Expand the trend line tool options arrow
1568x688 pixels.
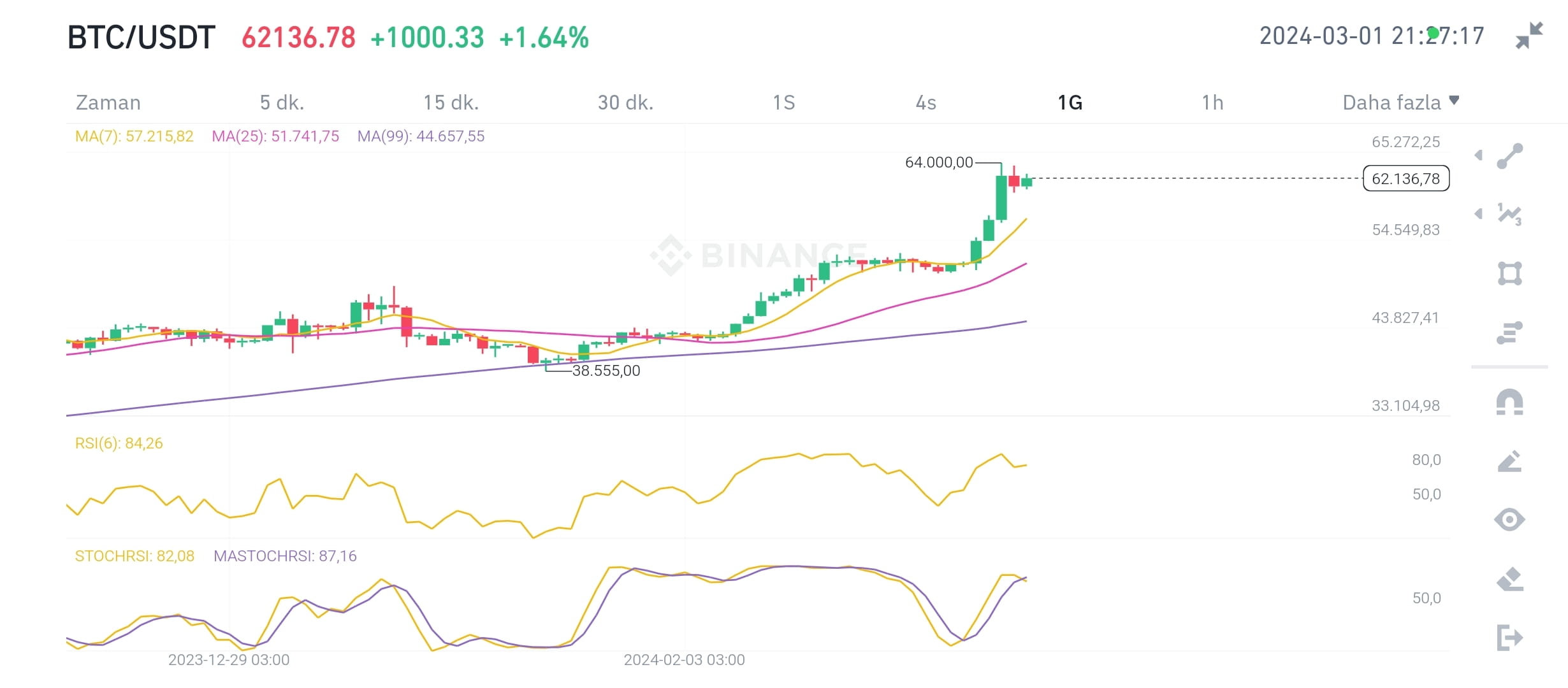point(1477,155)
